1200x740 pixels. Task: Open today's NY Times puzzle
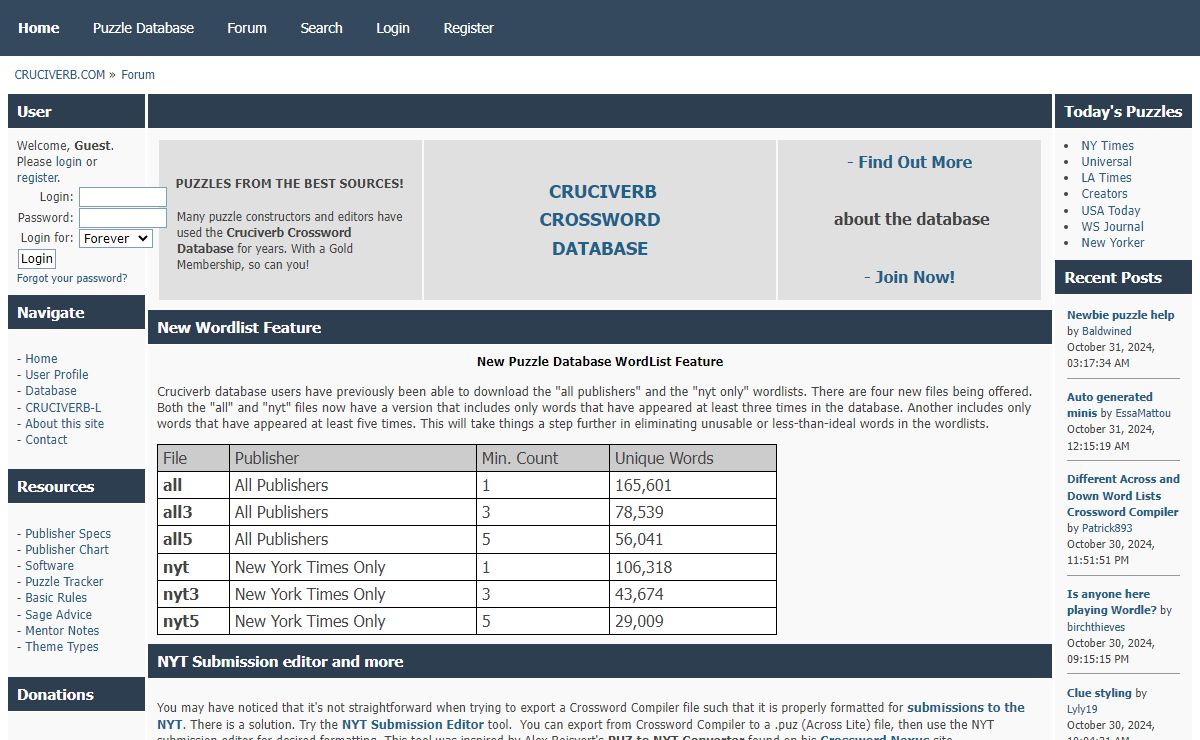point(1107,146)
